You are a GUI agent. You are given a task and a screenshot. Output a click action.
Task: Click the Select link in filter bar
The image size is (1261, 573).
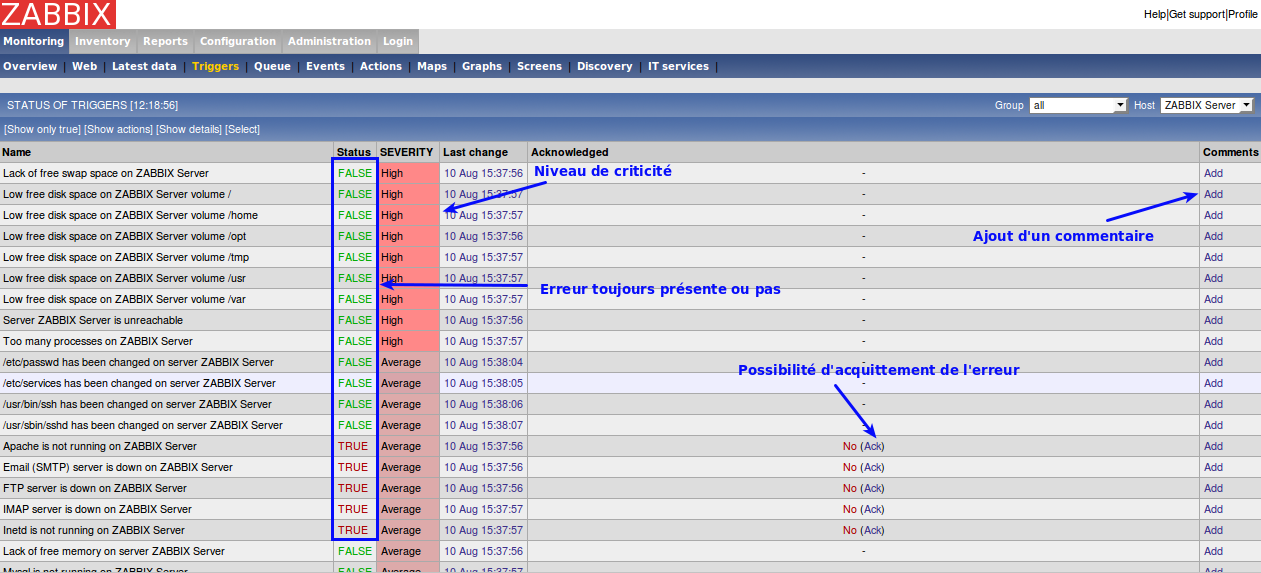[x=242, y=129]
